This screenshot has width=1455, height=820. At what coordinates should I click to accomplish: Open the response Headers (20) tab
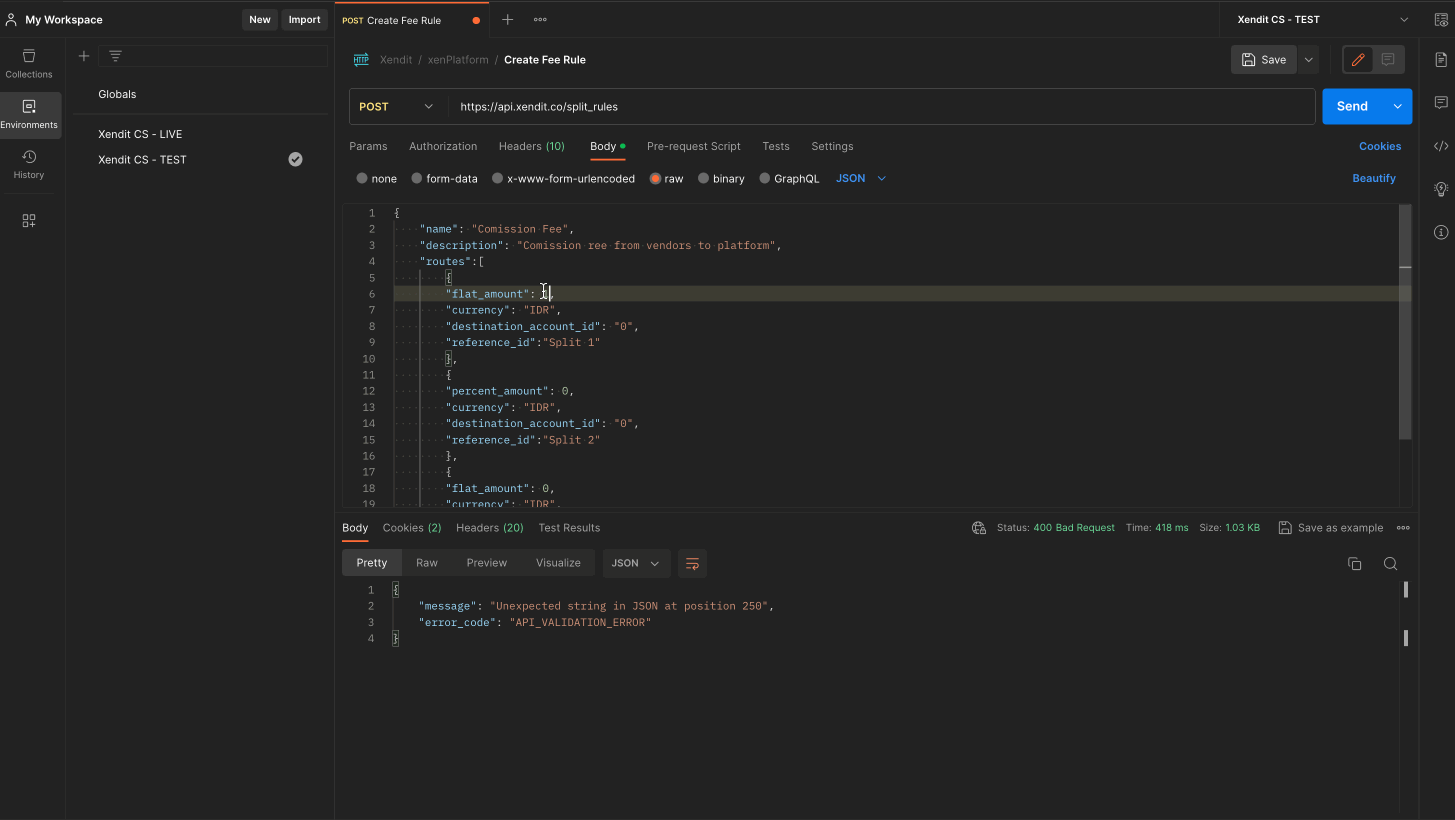pyautogui.click(x=490, y=528)
